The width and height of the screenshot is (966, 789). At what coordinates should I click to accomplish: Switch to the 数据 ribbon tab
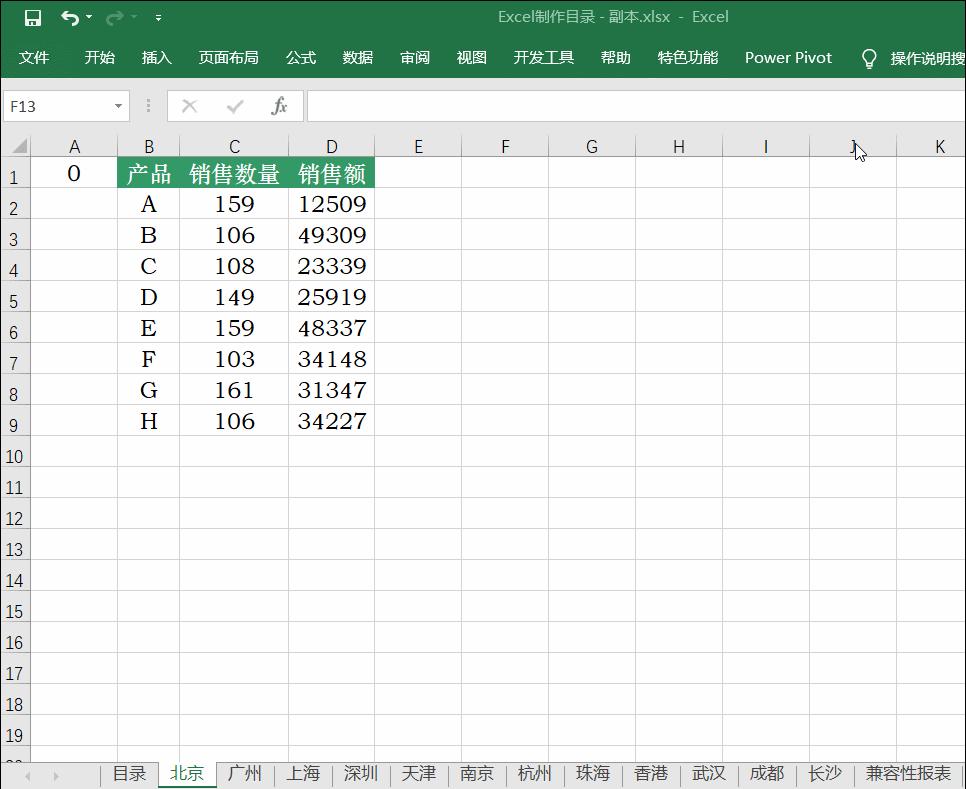tap(356, 57)
